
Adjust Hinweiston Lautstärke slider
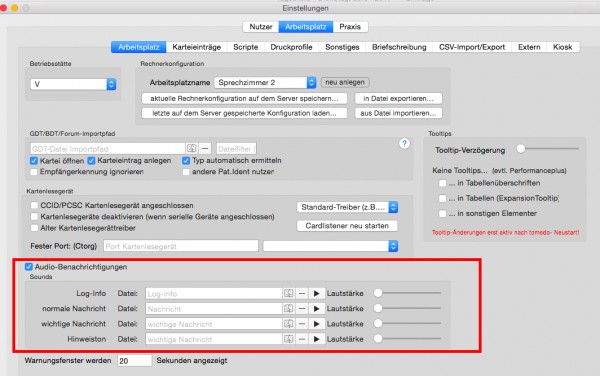(408, 339)
